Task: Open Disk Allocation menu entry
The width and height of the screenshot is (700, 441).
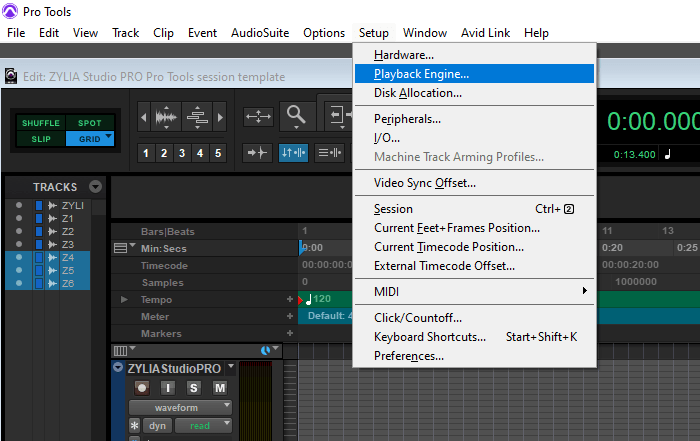Action: [474, 93]
